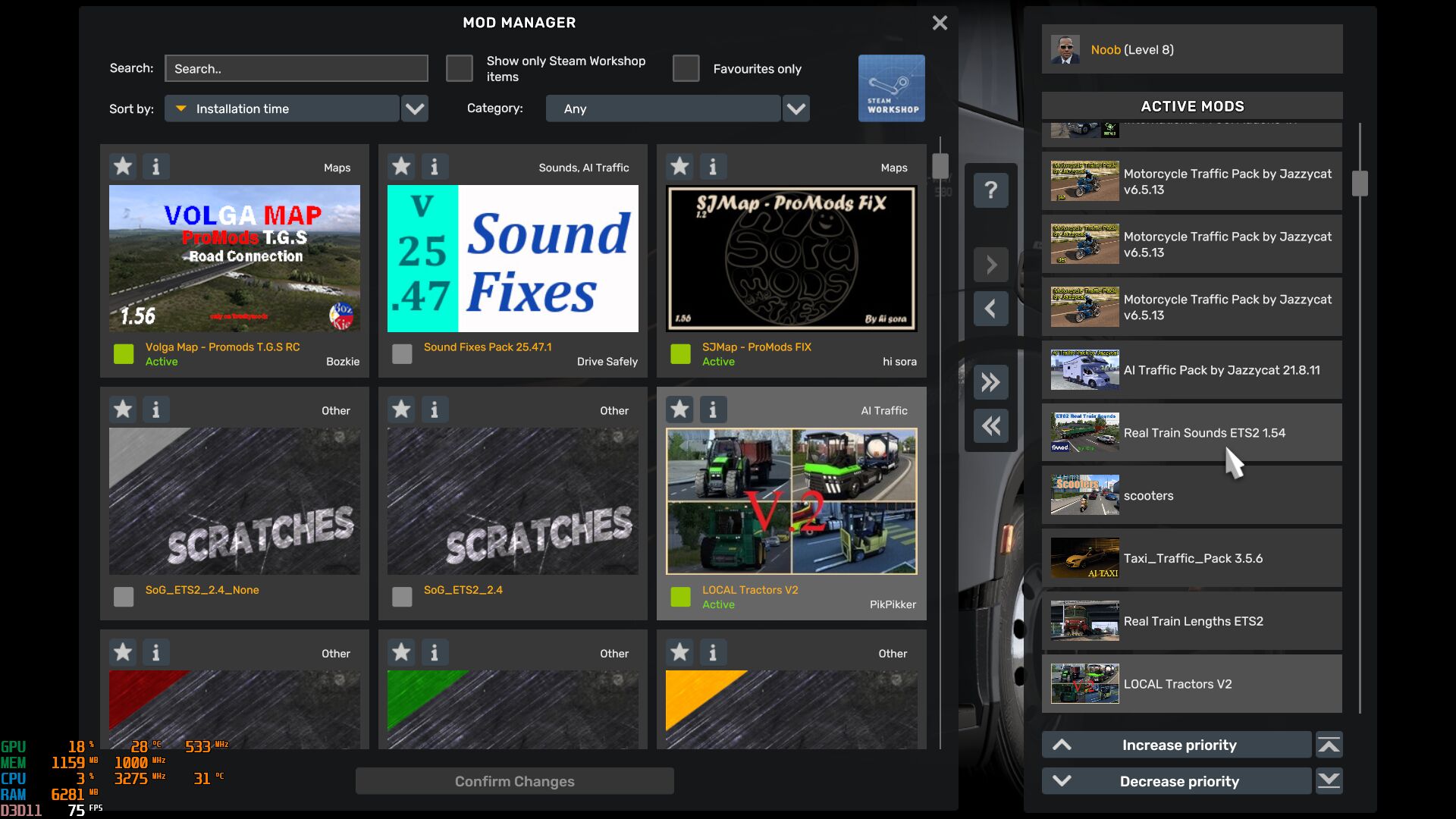
Task: Expand the Sort by dropdown arrow
Action: click(x=414, y=108)
